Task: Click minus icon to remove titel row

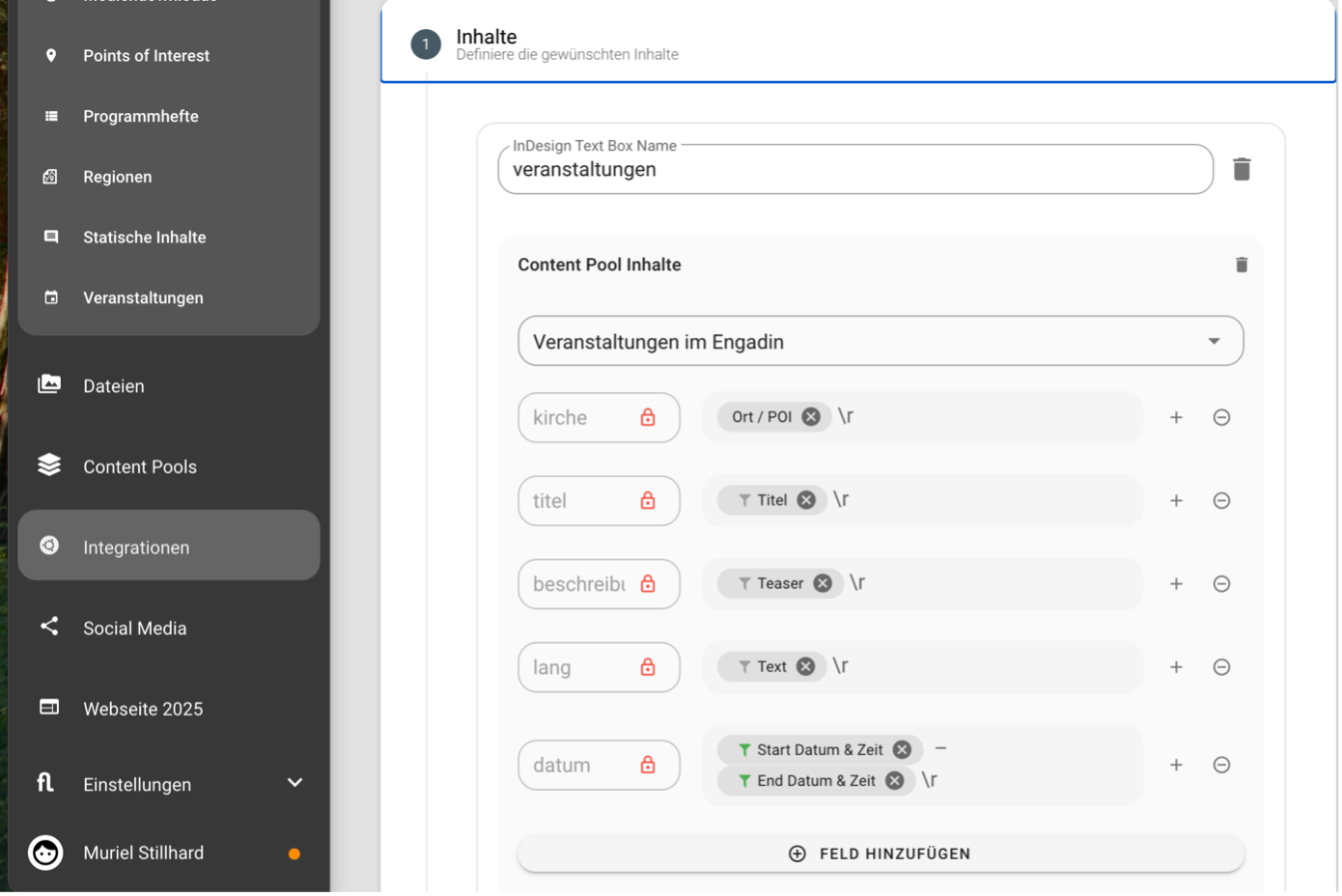Action: (1221, 500)
